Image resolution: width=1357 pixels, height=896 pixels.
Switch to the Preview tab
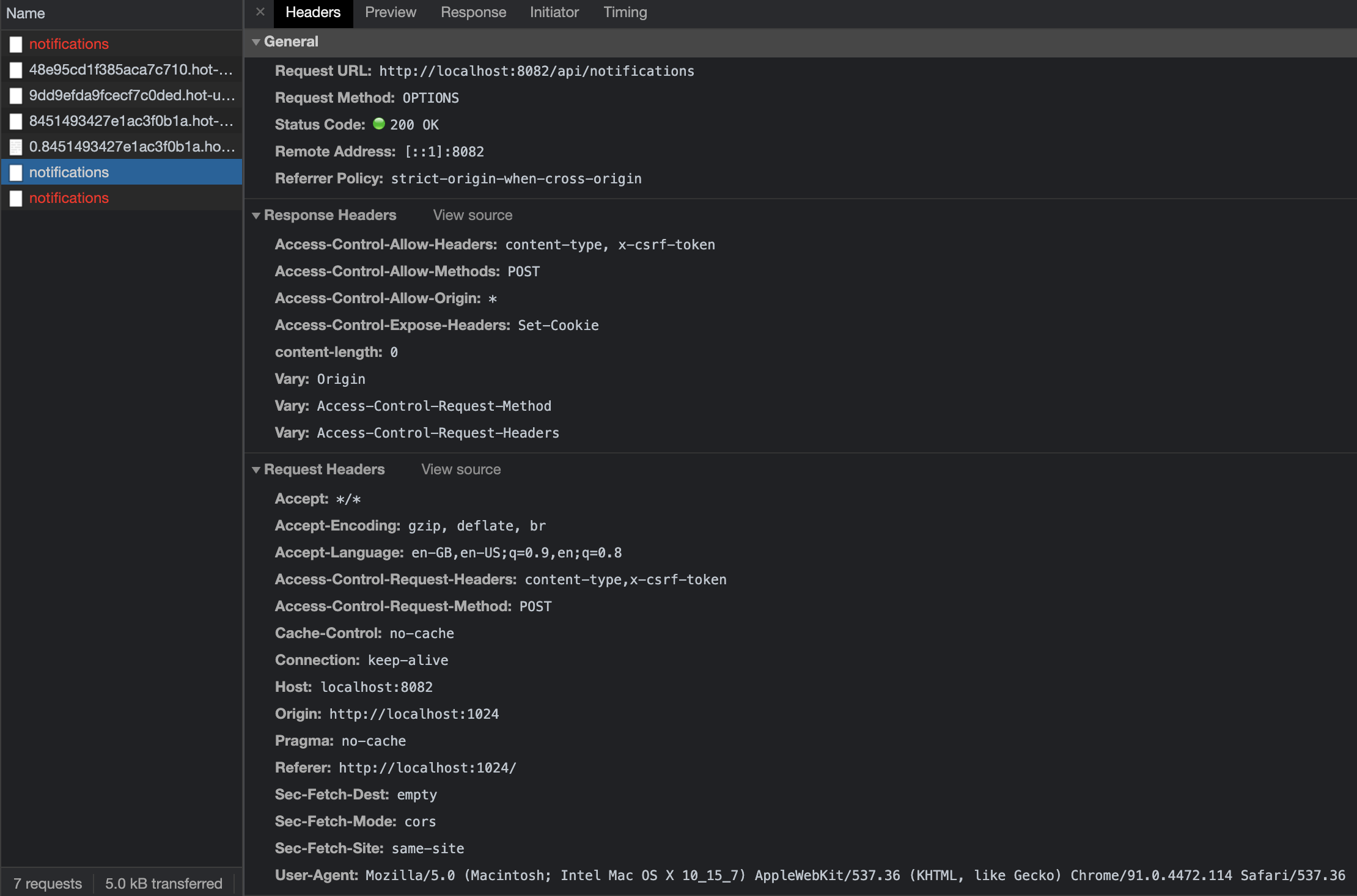pos(390,12)
